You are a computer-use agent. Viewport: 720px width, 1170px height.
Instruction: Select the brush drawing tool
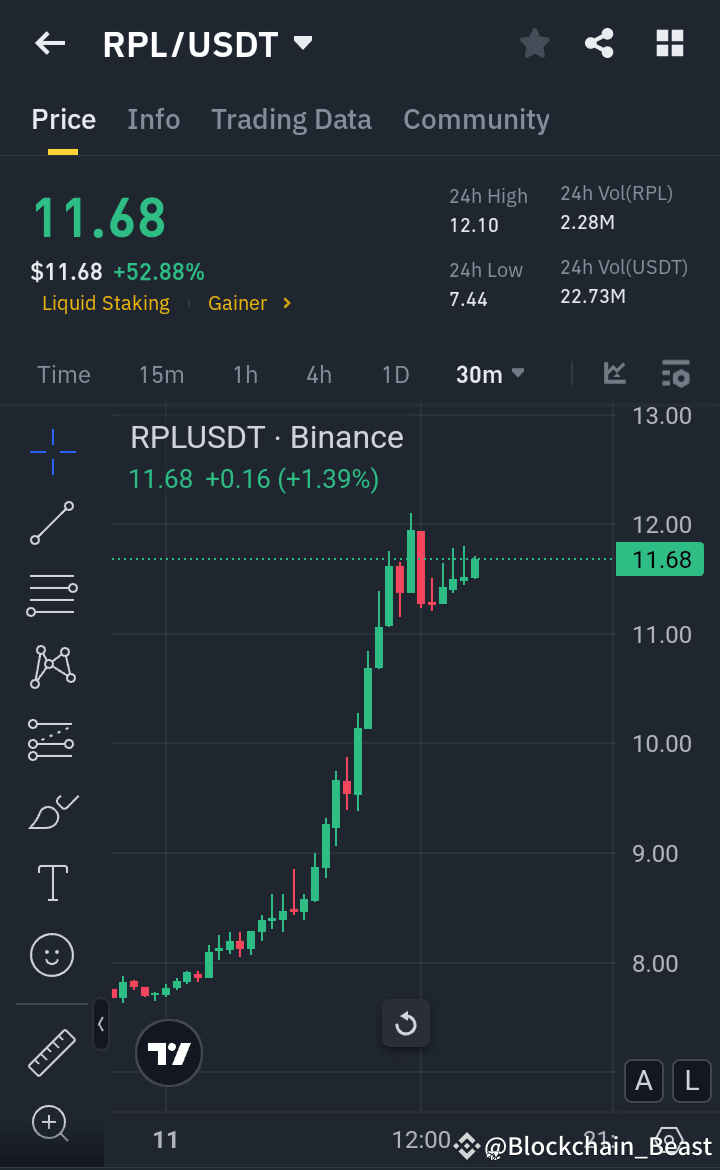point(53,812)
